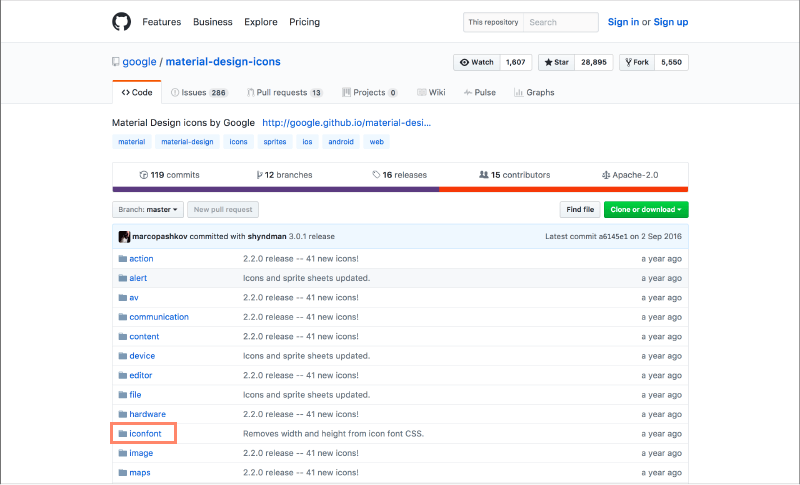Fork the repository
The height and width of the screenshot is (485, 800).
(x=637, y=62)
